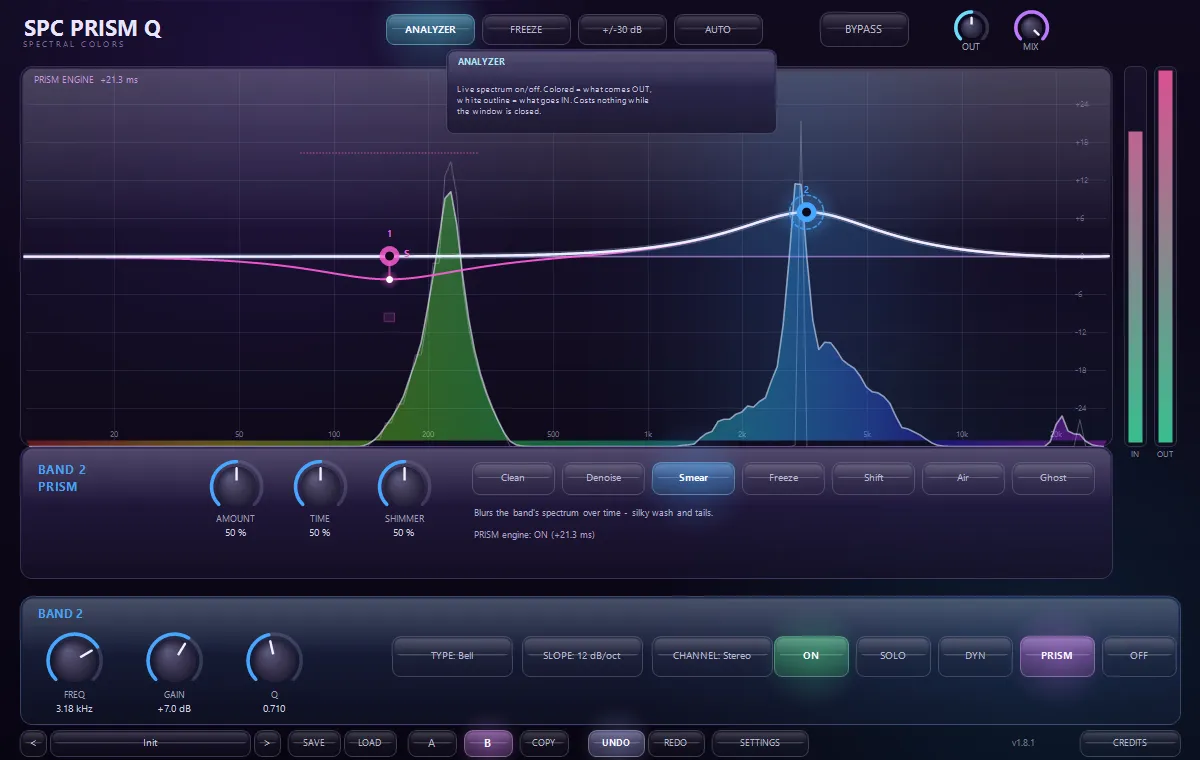
Task: Click the SAVE preset button
Action: click(x=314, y=743)
